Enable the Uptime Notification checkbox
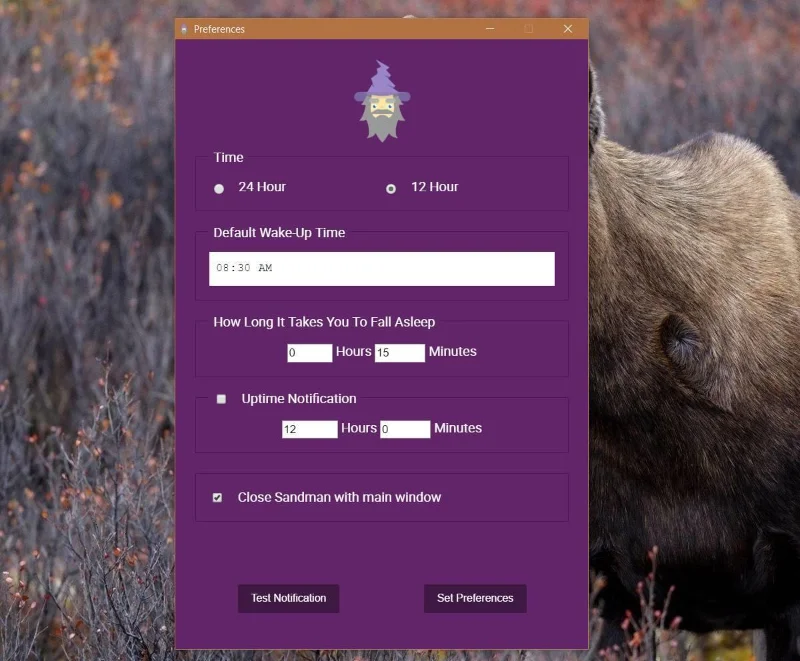The image size is (800, 661). pyautogui.click(x=221, y=399)
